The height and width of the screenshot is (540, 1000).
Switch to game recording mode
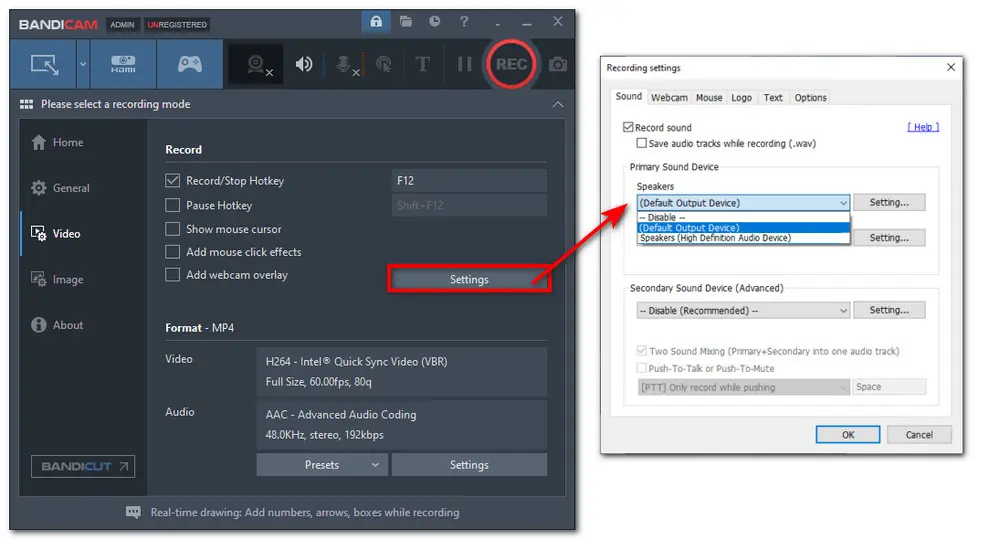tap(189, 64)
